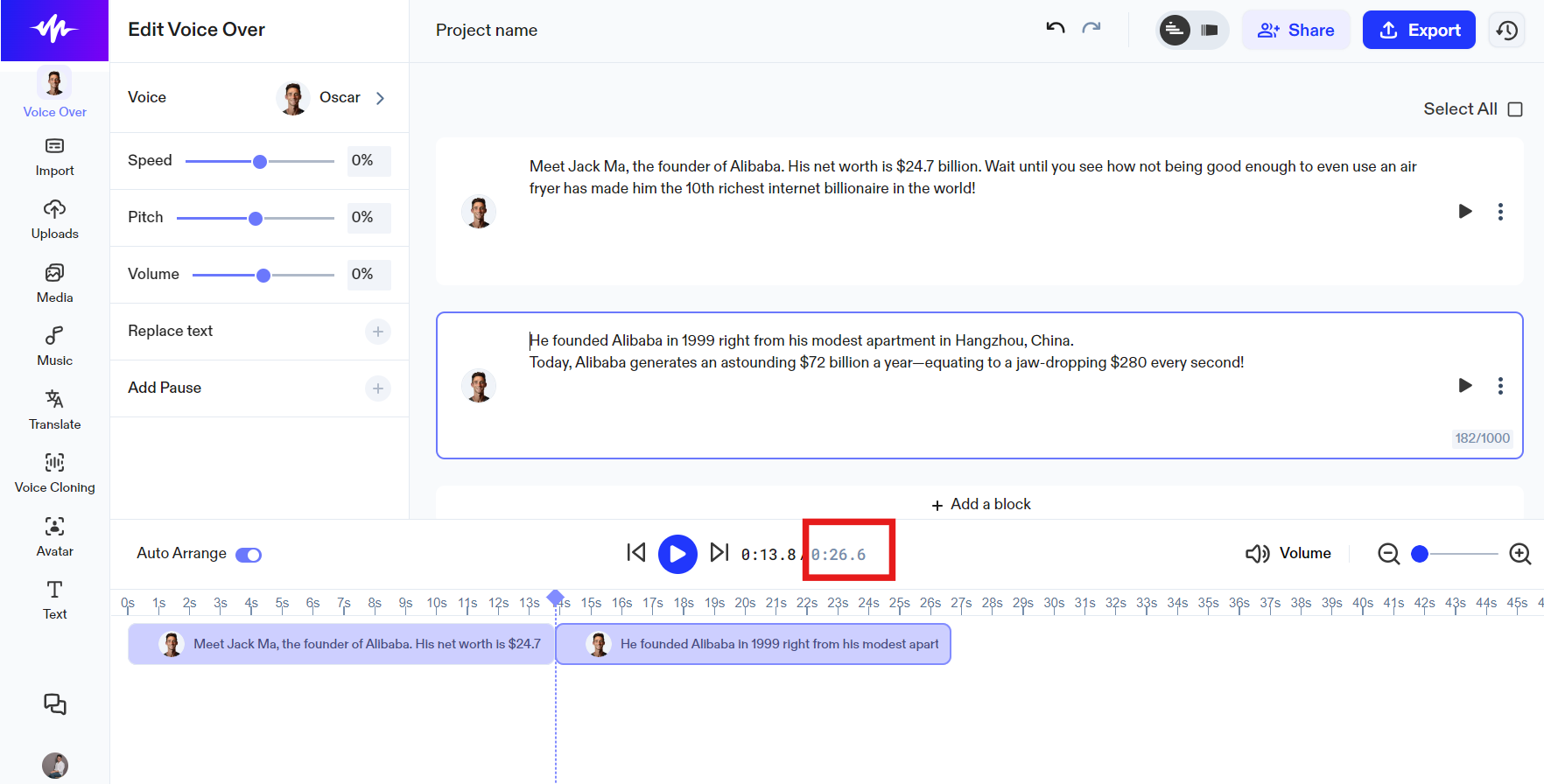
Task: Click the 0:26.6 total duration text
Action: point(839,555)
